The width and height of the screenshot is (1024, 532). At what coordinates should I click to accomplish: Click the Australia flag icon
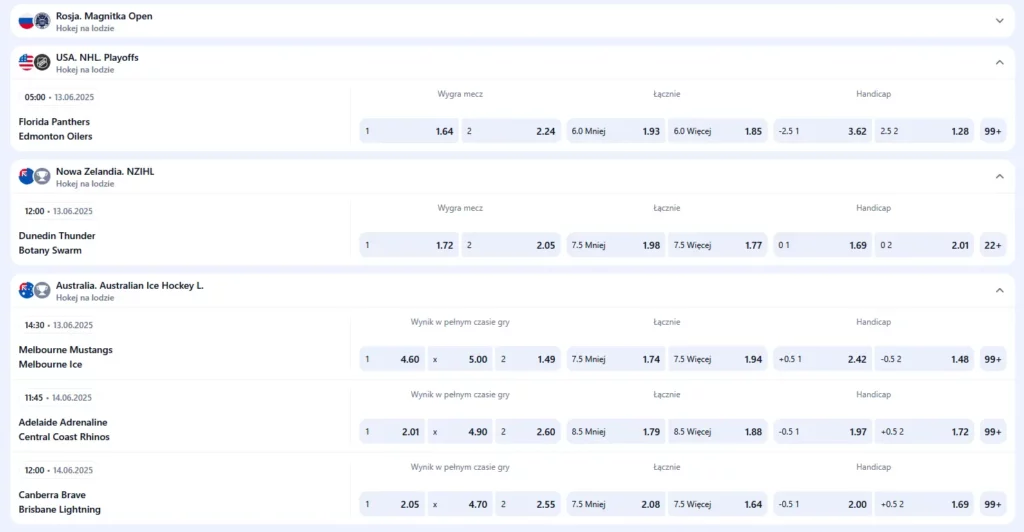tap(26, 290)
